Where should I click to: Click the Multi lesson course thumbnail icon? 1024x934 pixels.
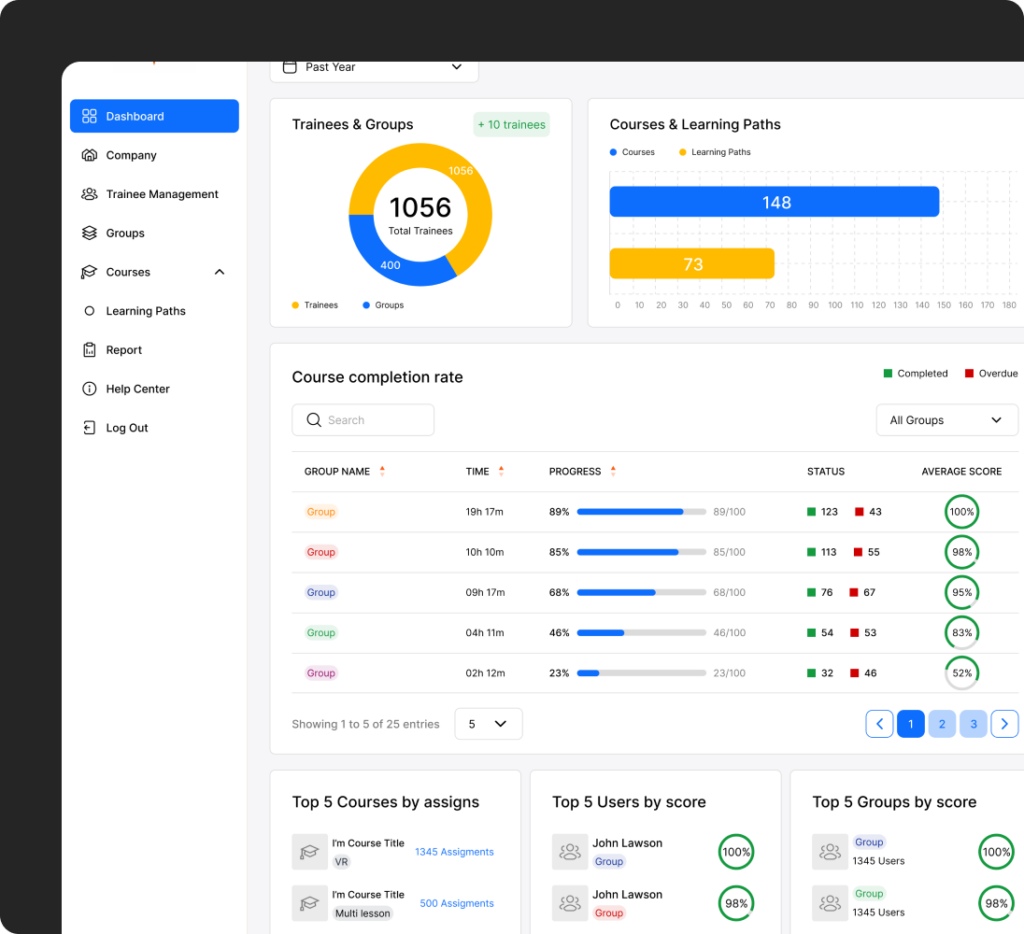pos(310,903)
